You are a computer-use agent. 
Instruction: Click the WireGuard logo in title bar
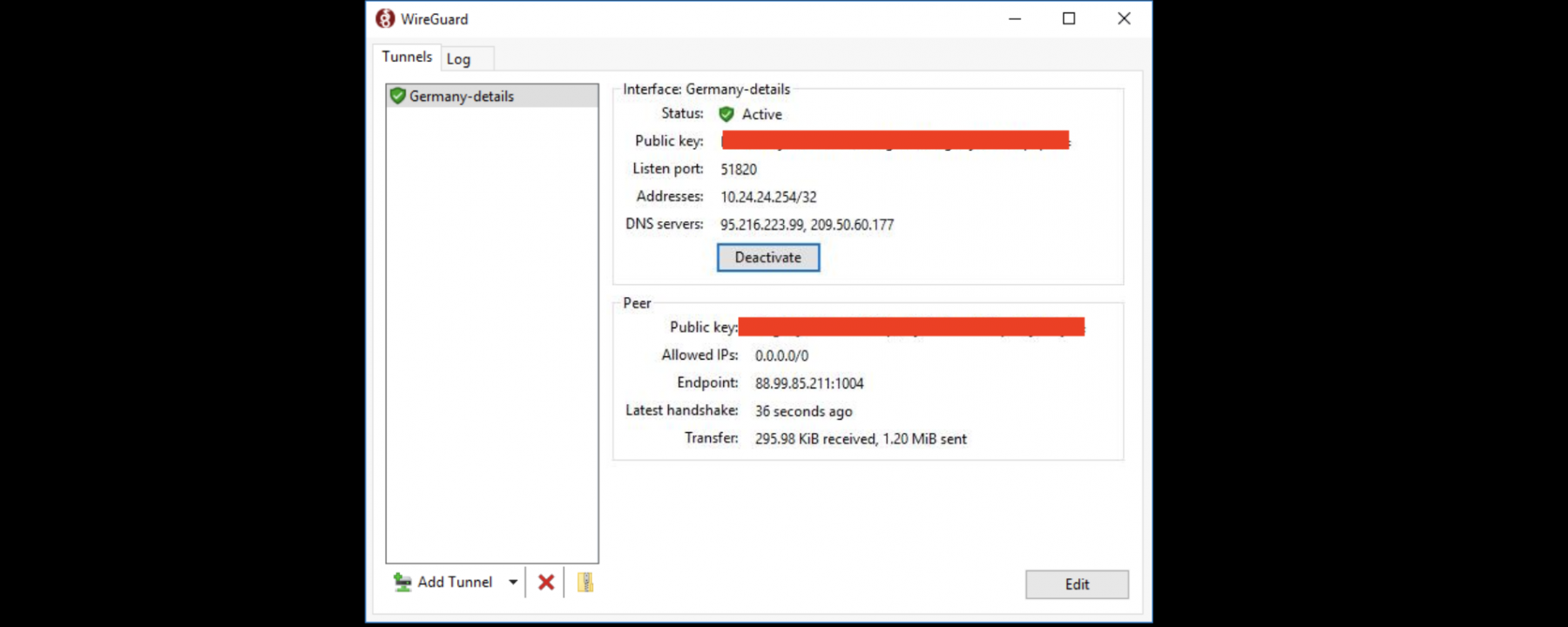tap(385, 18)
